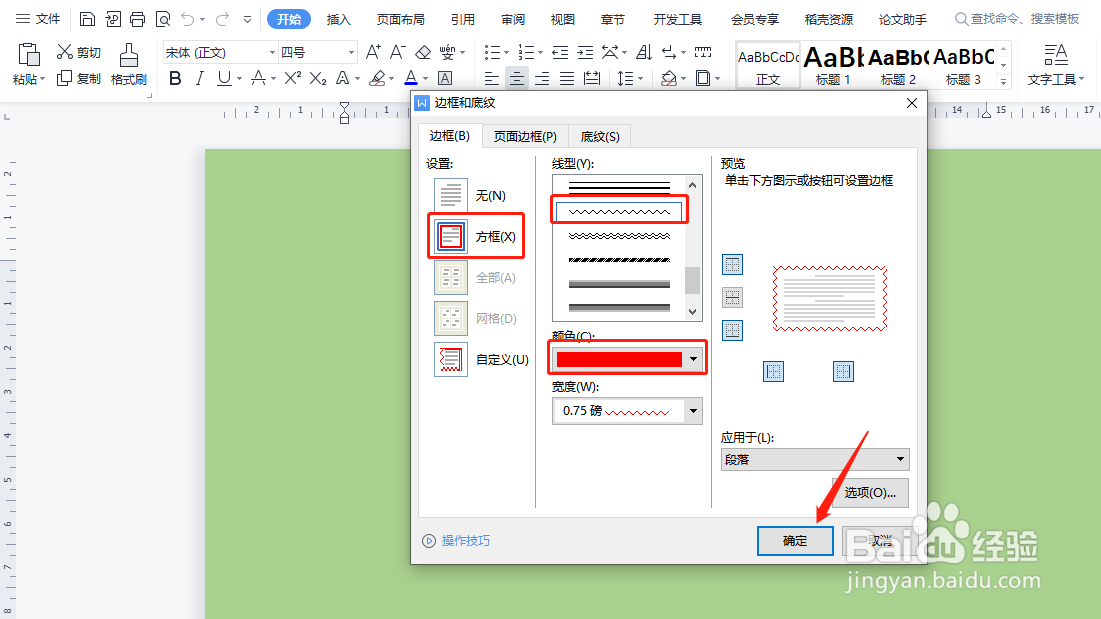The width and height of the screenshot is (1101, 619).
Task: Switch to the 审阅 Review tab
Action: (x=513, y=20)
